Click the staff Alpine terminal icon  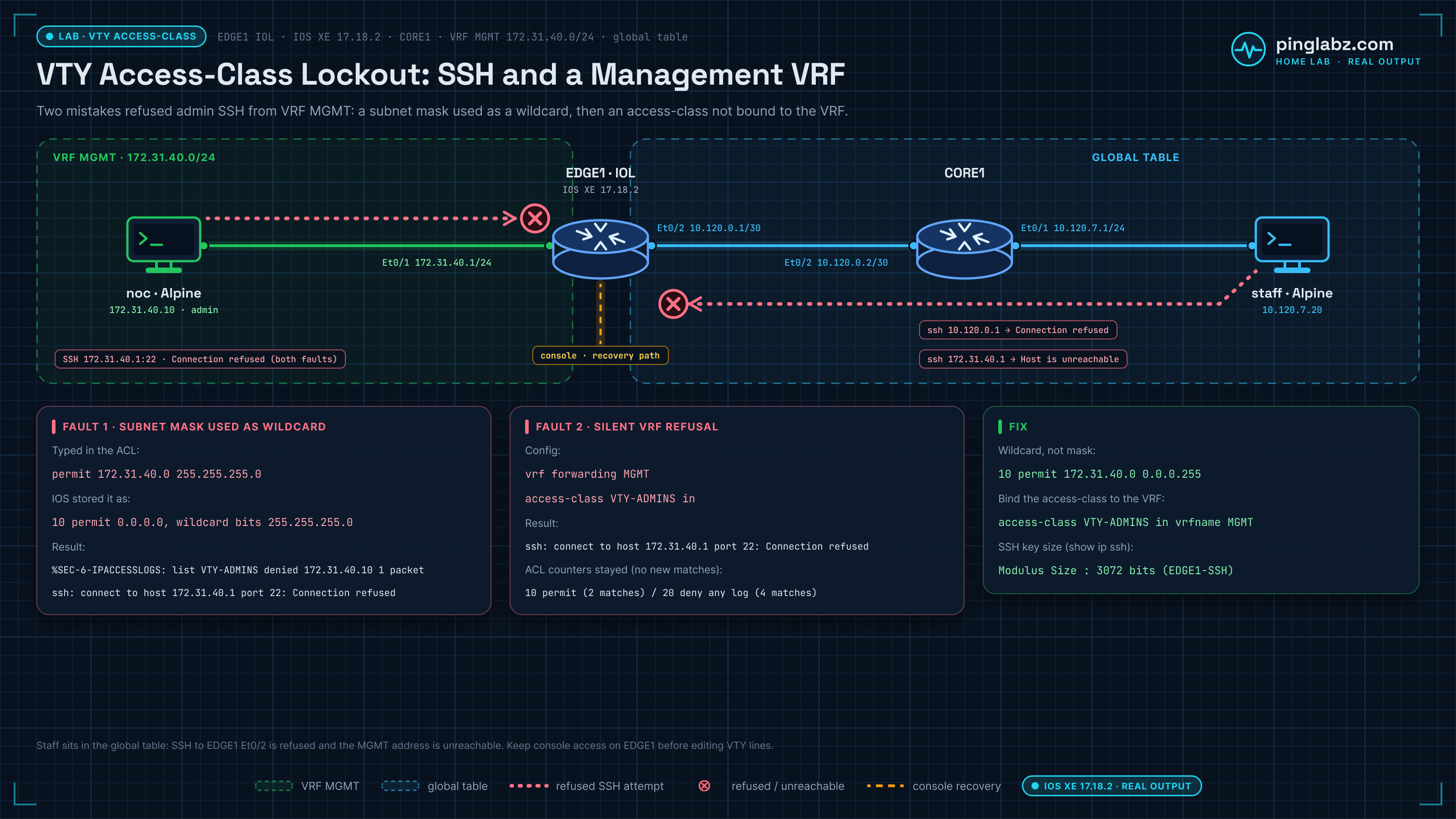pyautogui.click(x=1292, y=245)
